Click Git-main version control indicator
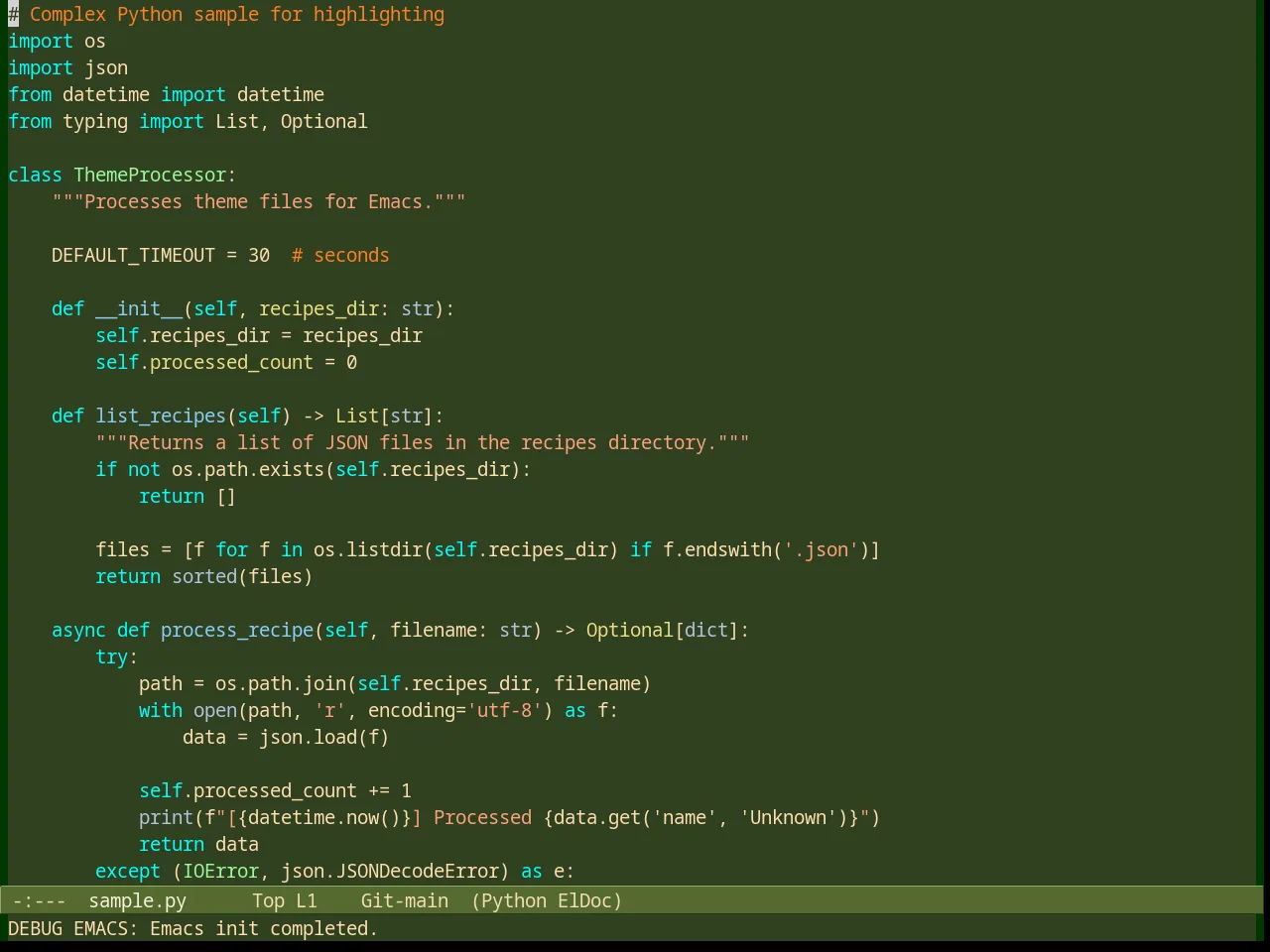The image size is (1270, 952). (405, 900)
